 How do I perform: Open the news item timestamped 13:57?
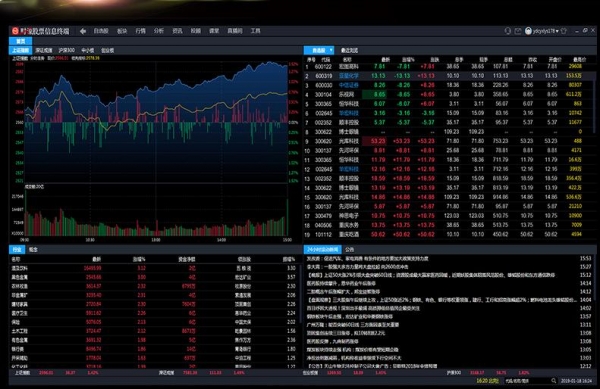[449, 316]
